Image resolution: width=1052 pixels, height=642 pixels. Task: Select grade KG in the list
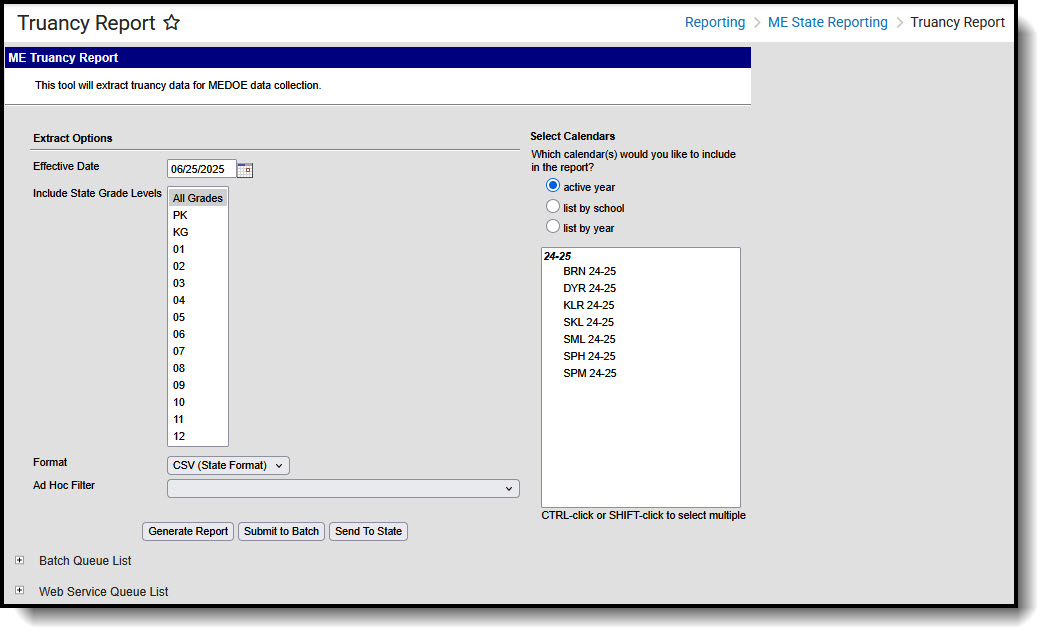point(198,232)
